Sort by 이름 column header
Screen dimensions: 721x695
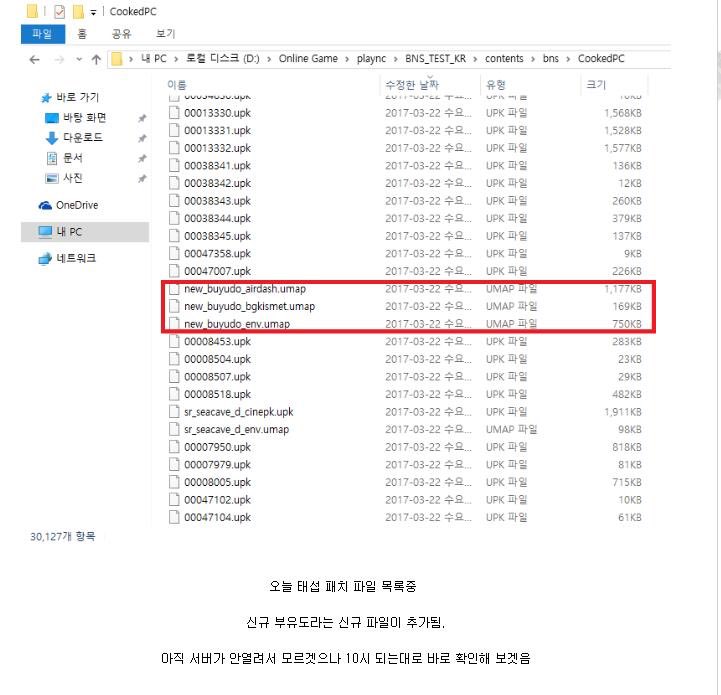pyautogui.click(x=177, y=85)
